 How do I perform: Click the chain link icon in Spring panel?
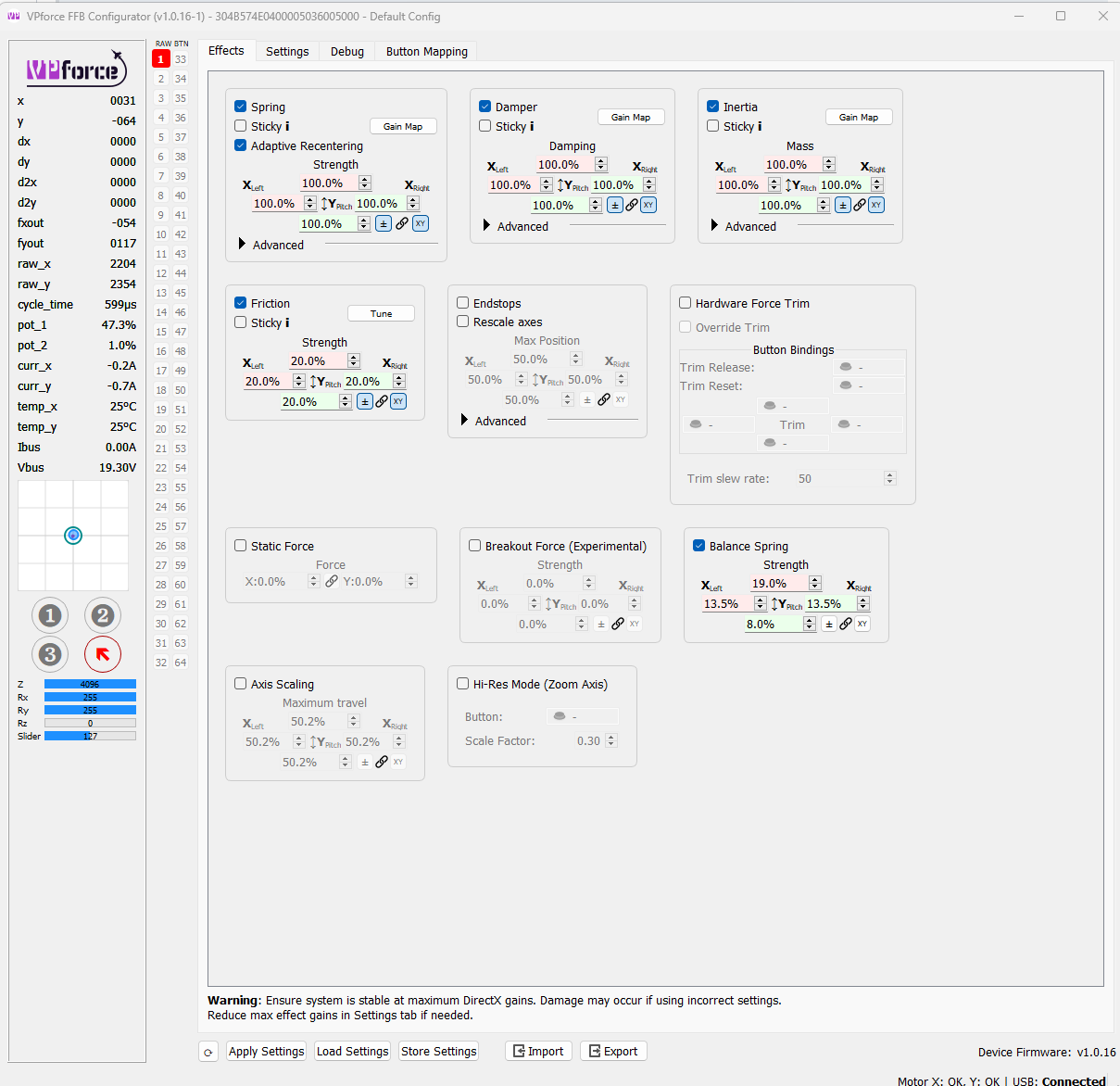coord(402,224)
